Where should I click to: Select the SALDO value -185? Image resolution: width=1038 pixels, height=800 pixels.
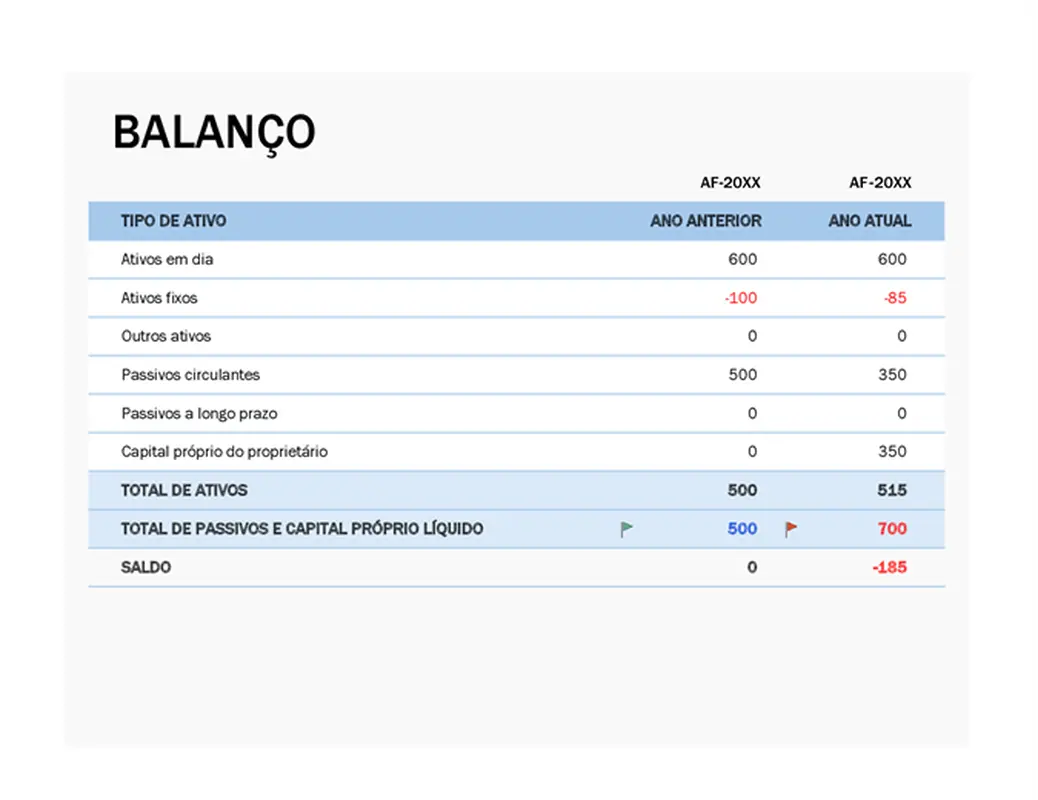click(x=890, y=566)
